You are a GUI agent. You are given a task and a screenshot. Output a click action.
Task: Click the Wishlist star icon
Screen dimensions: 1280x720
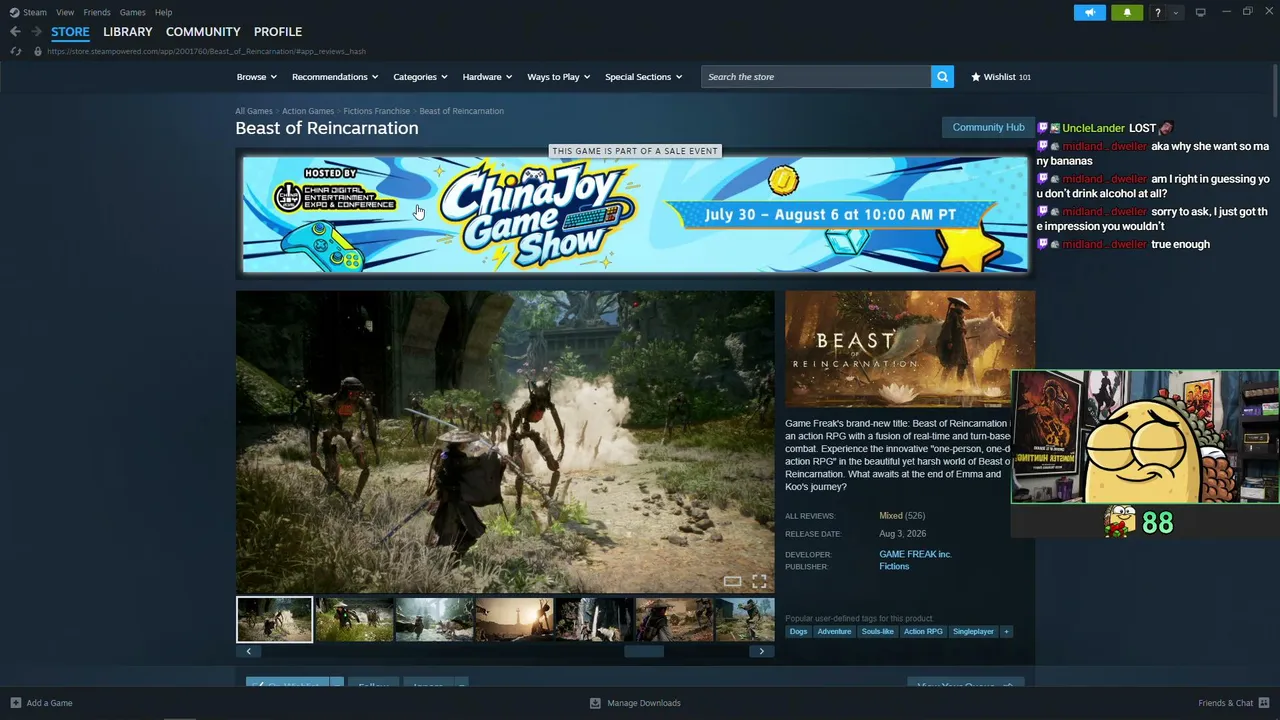click(x=976, y=77)
